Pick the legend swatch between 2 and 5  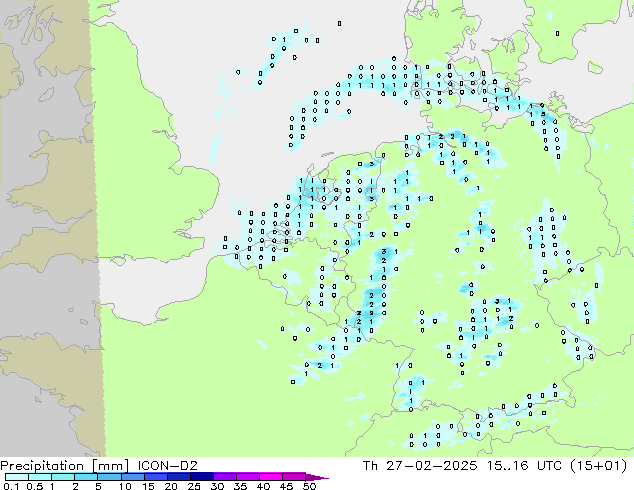[x=86, y=477]
